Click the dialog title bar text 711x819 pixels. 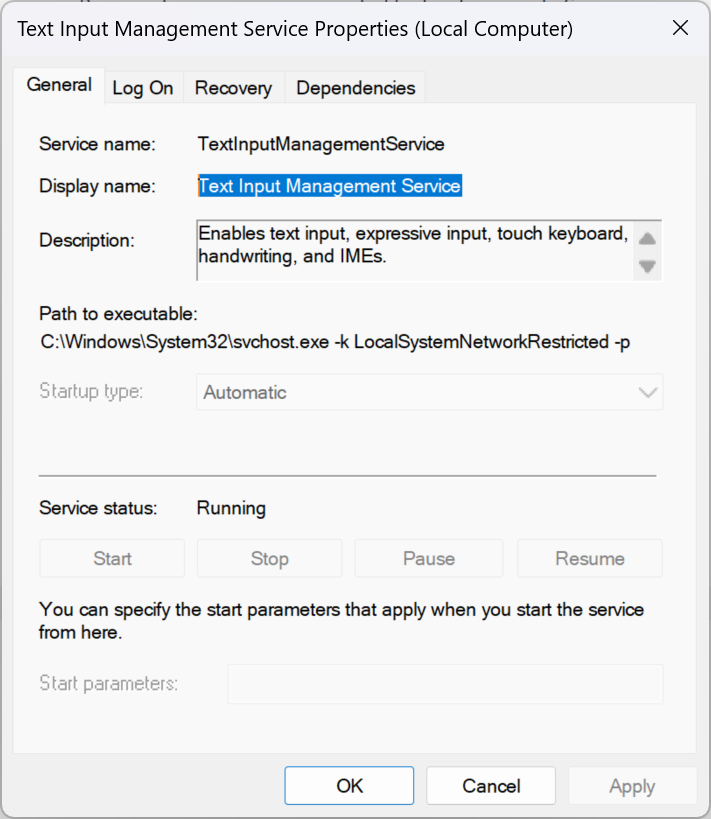[x=295, y=29]
